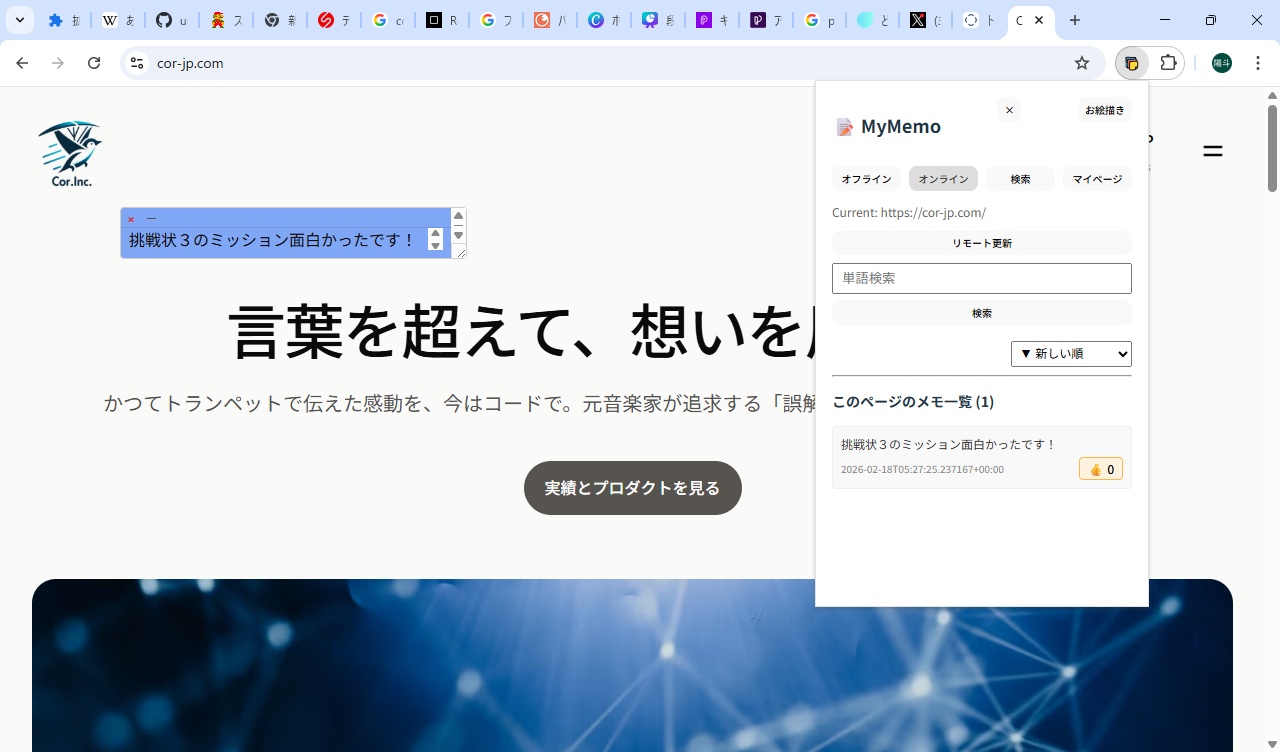Click the up stepper on the memo note
1280x752 pixels.
tap(435, 232)
